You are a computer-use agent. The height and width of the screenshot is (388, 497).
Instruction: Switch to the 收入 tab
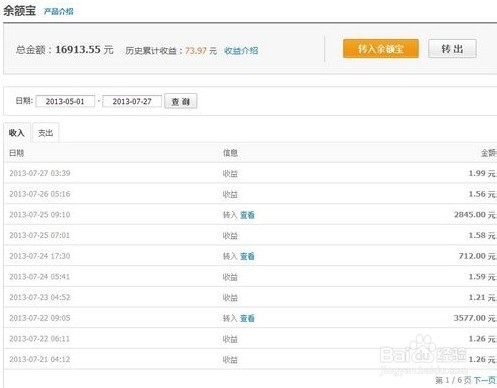tap(17, 133)
